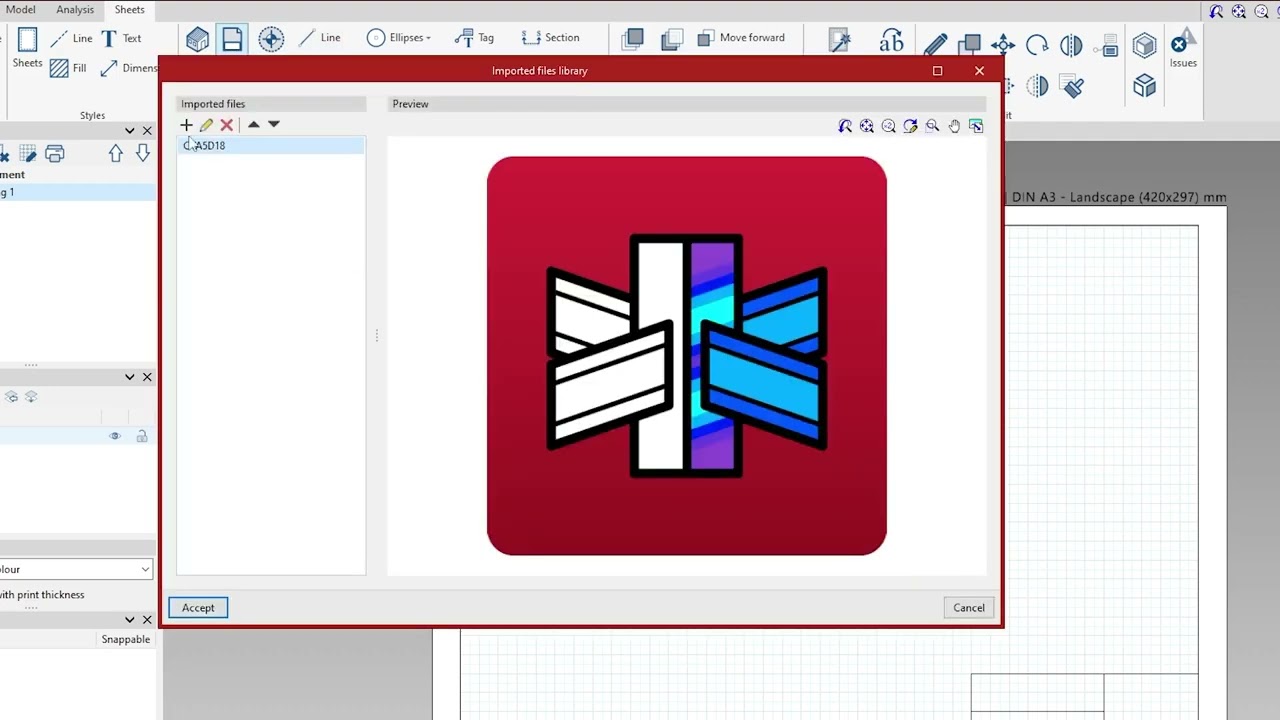Click the ab text rotate icon
The image size is (1280, 720).
[x=891, y=42]
